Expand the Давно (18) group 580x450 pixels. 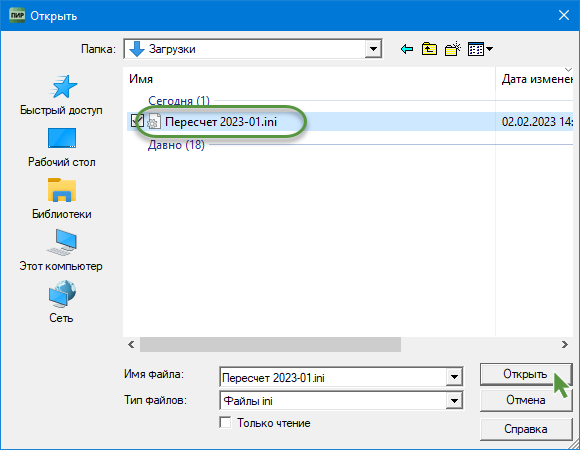tap(176, 145)
